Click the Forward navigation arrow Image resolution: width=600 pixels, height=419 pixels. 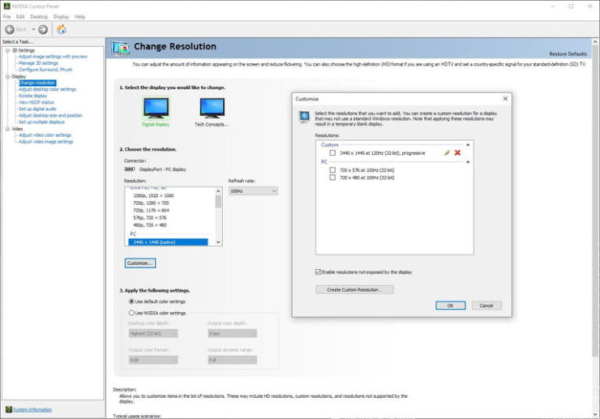point(43,29)
